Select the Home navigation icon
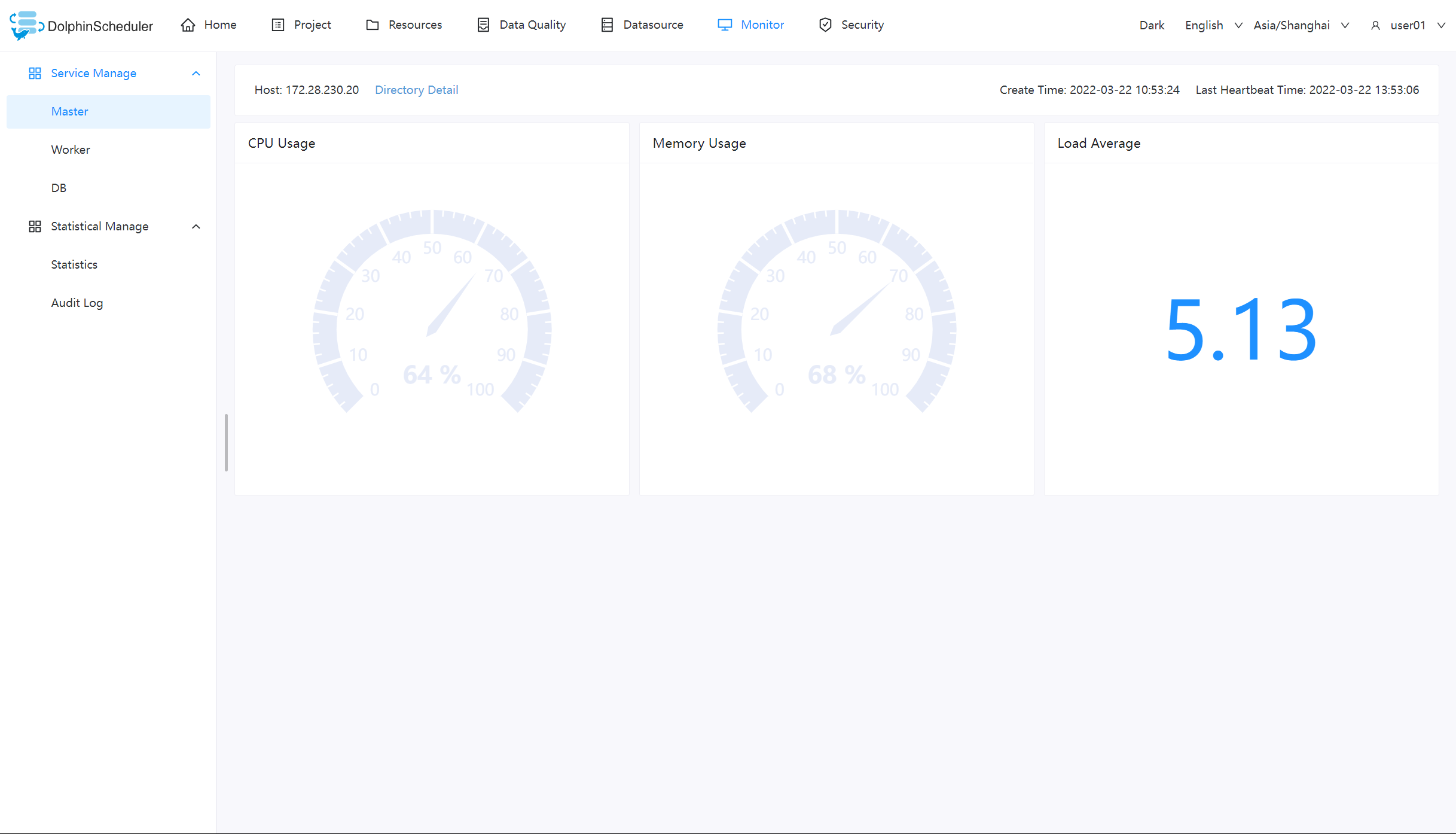1456x834 pixels. point(188,25)
